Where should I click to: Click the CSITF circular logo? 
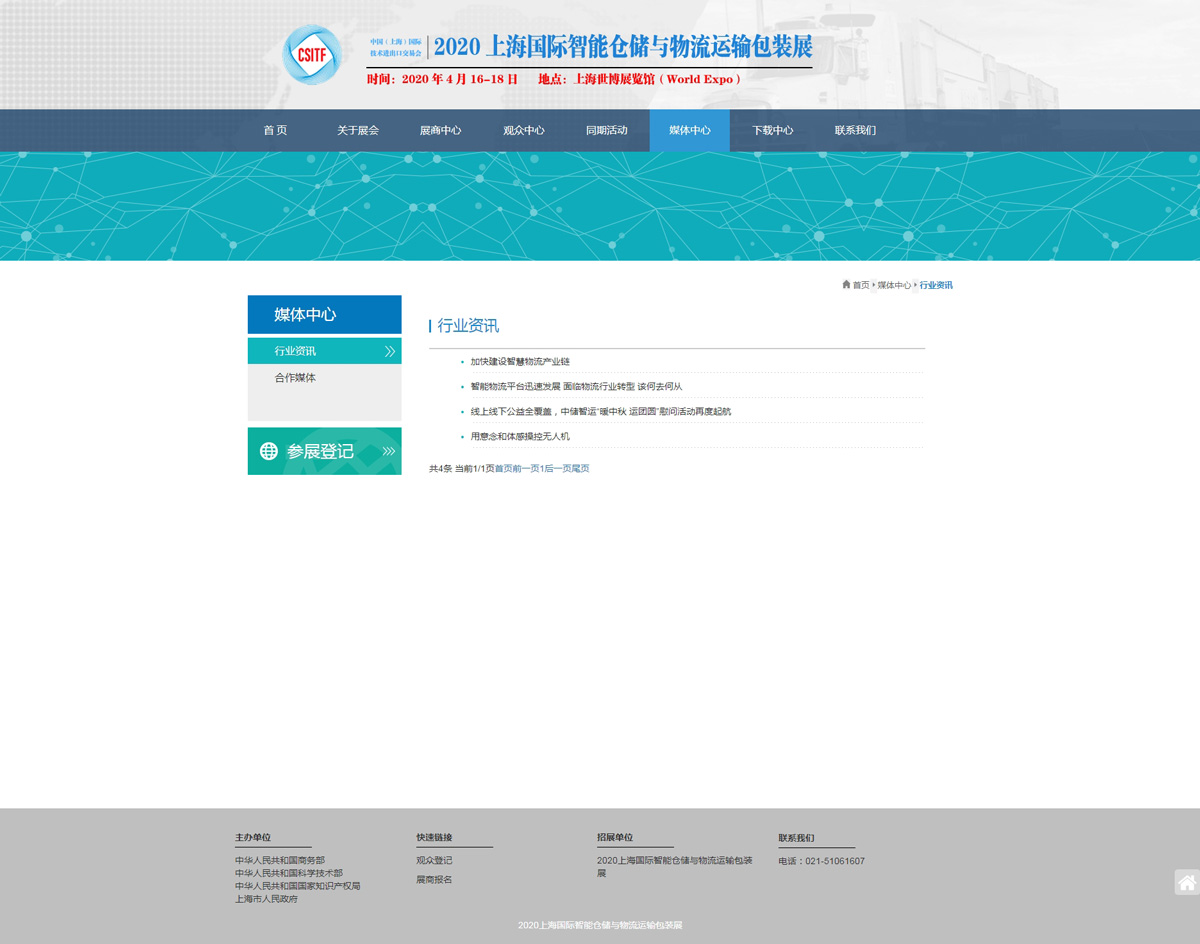pyautogui.click(x=312, y=55)
